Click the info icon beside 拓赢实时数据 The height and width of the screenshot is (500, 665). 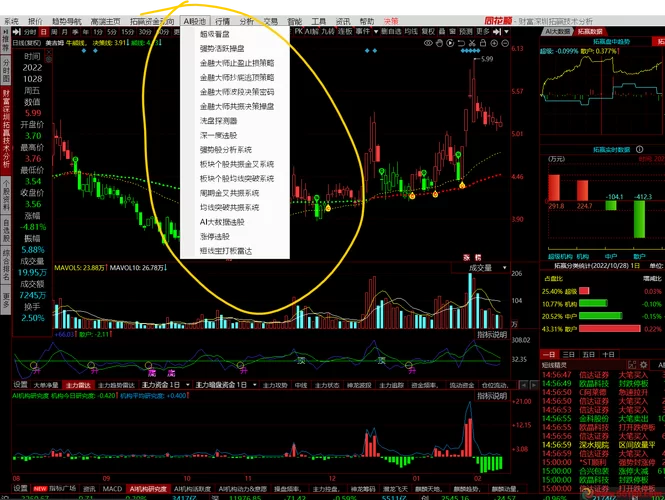coord(640,149)
